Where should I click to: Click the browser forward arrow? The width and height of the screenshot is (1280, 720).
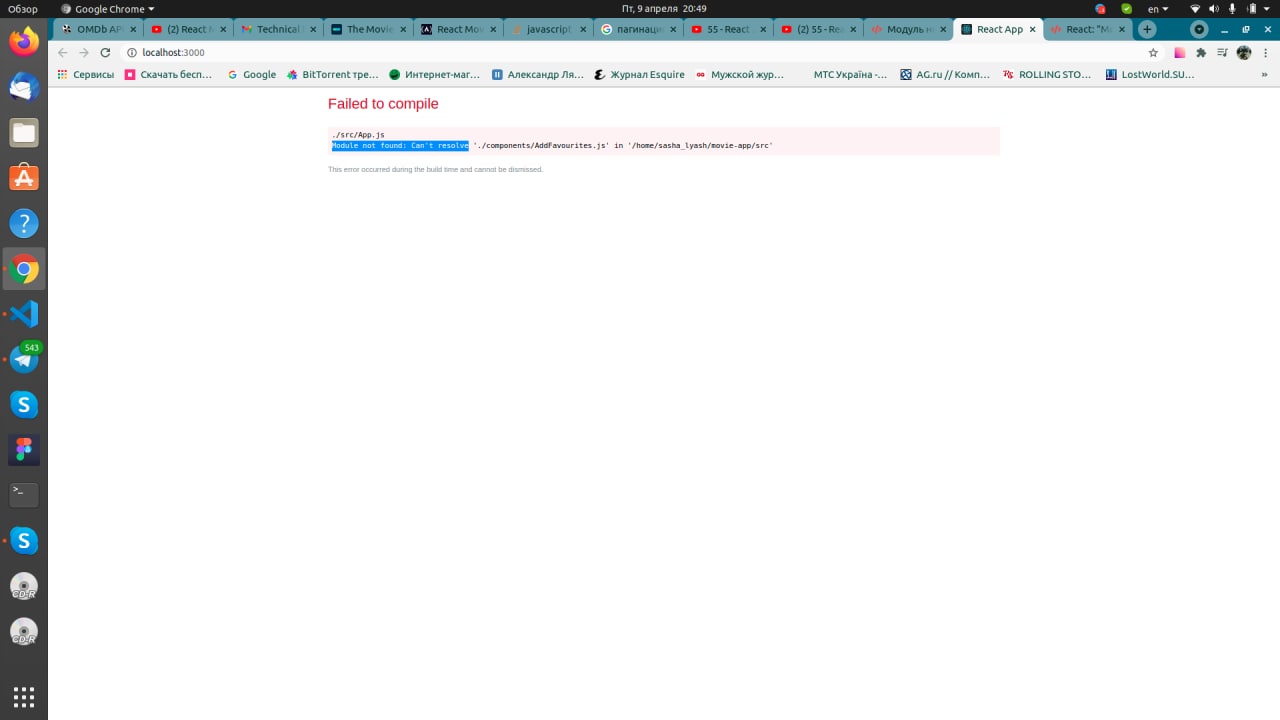click(x=84, y=52)
